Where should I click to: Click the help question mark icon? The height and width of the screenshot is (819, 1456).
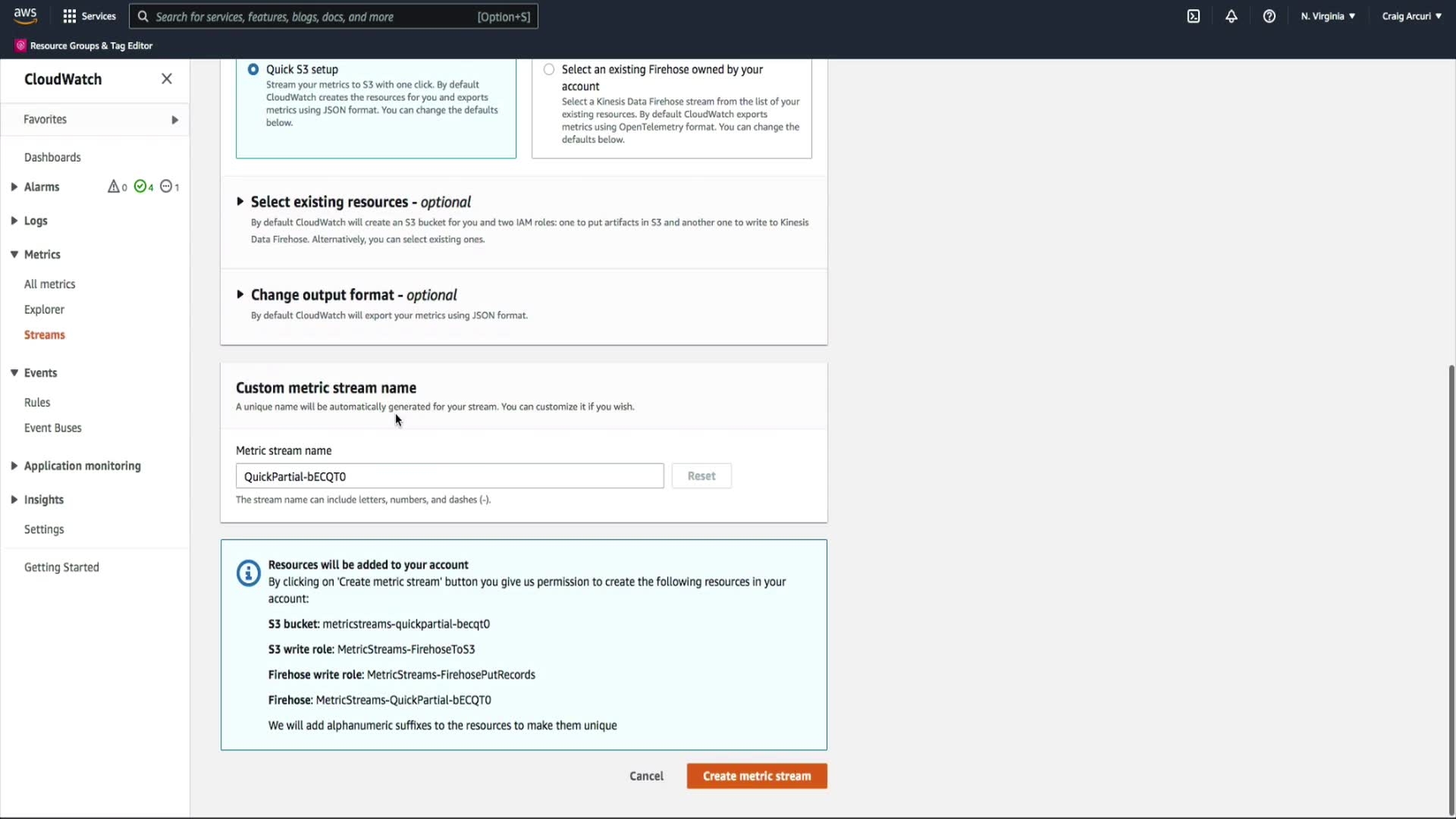[1269, 16]
